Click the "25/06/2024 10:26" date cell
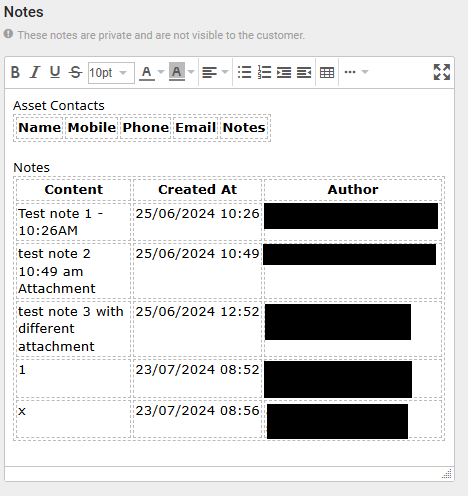468x496 pixels. tap(198, 222)
